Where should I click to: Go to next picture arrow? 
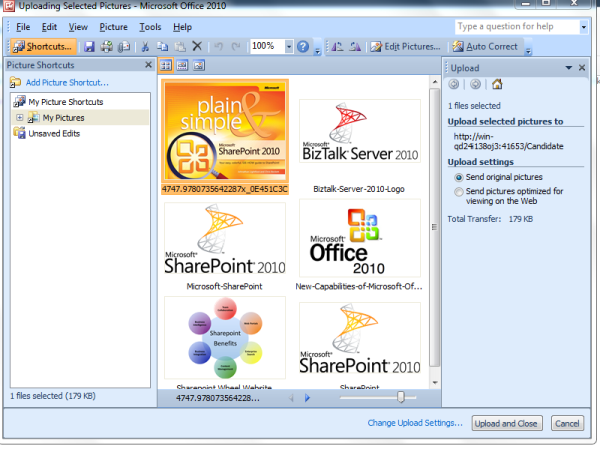pos(307,398)
